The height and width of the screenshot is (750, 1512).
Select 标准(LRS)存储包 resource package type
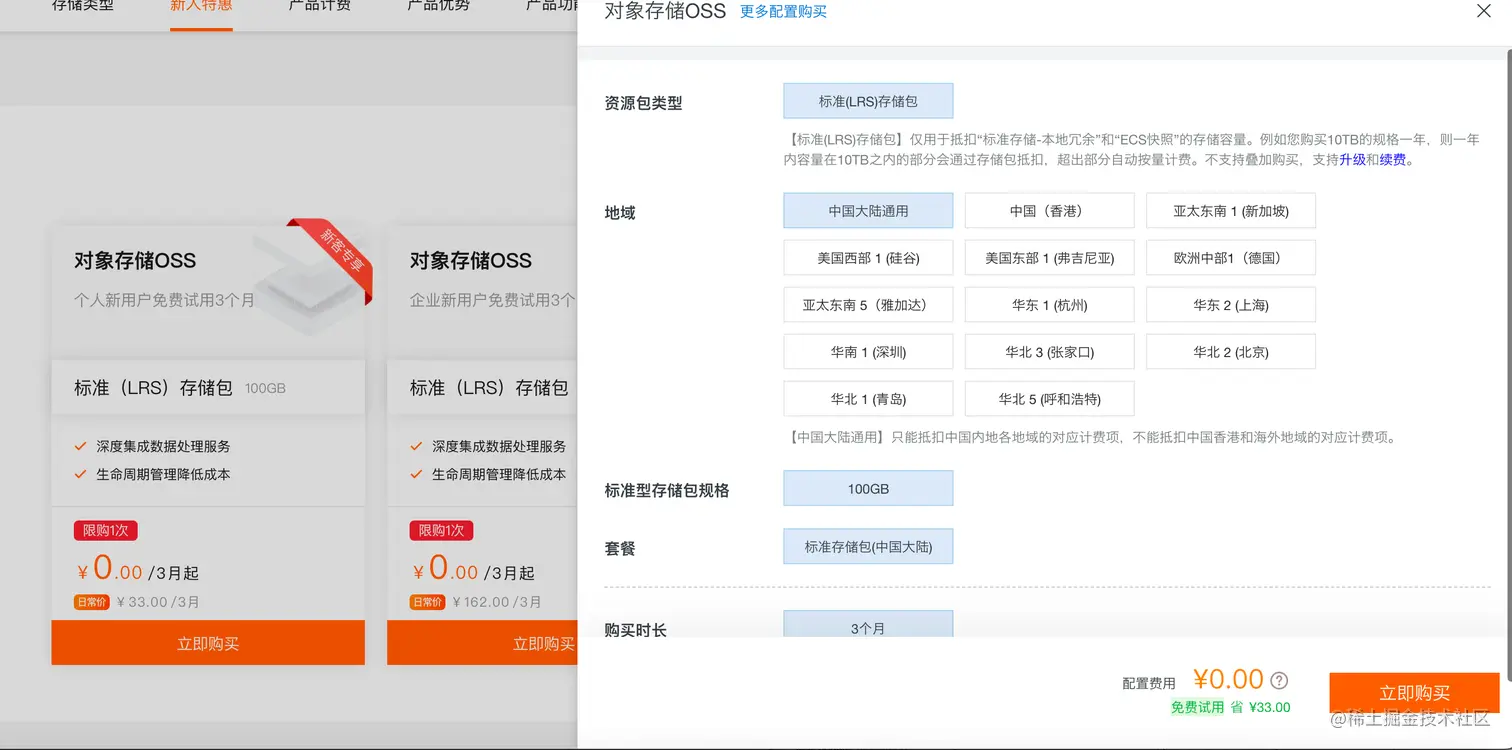click(x=868, y=101)
